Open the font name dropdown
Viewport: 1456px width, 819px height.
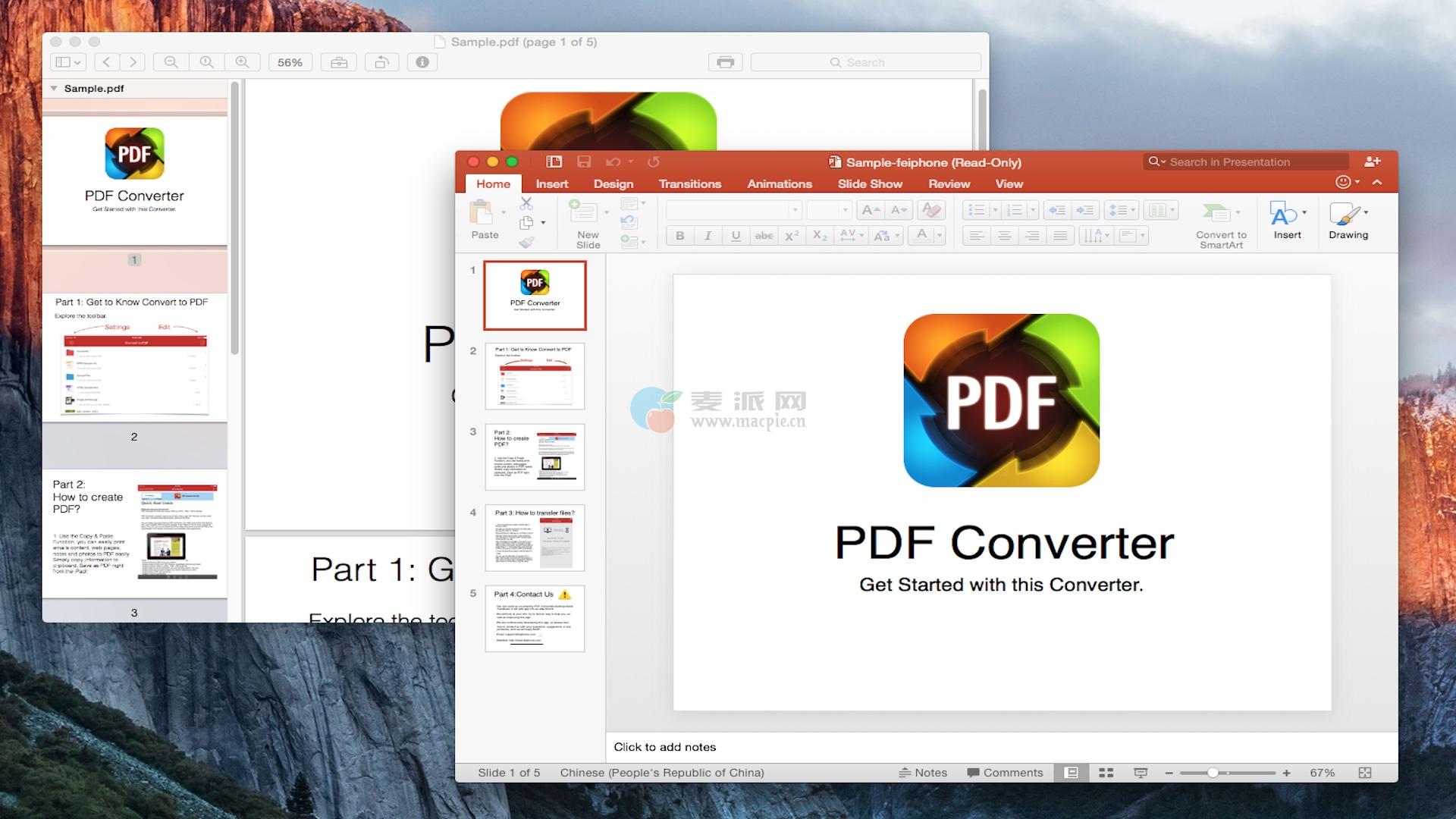click(x=795, y=210)
